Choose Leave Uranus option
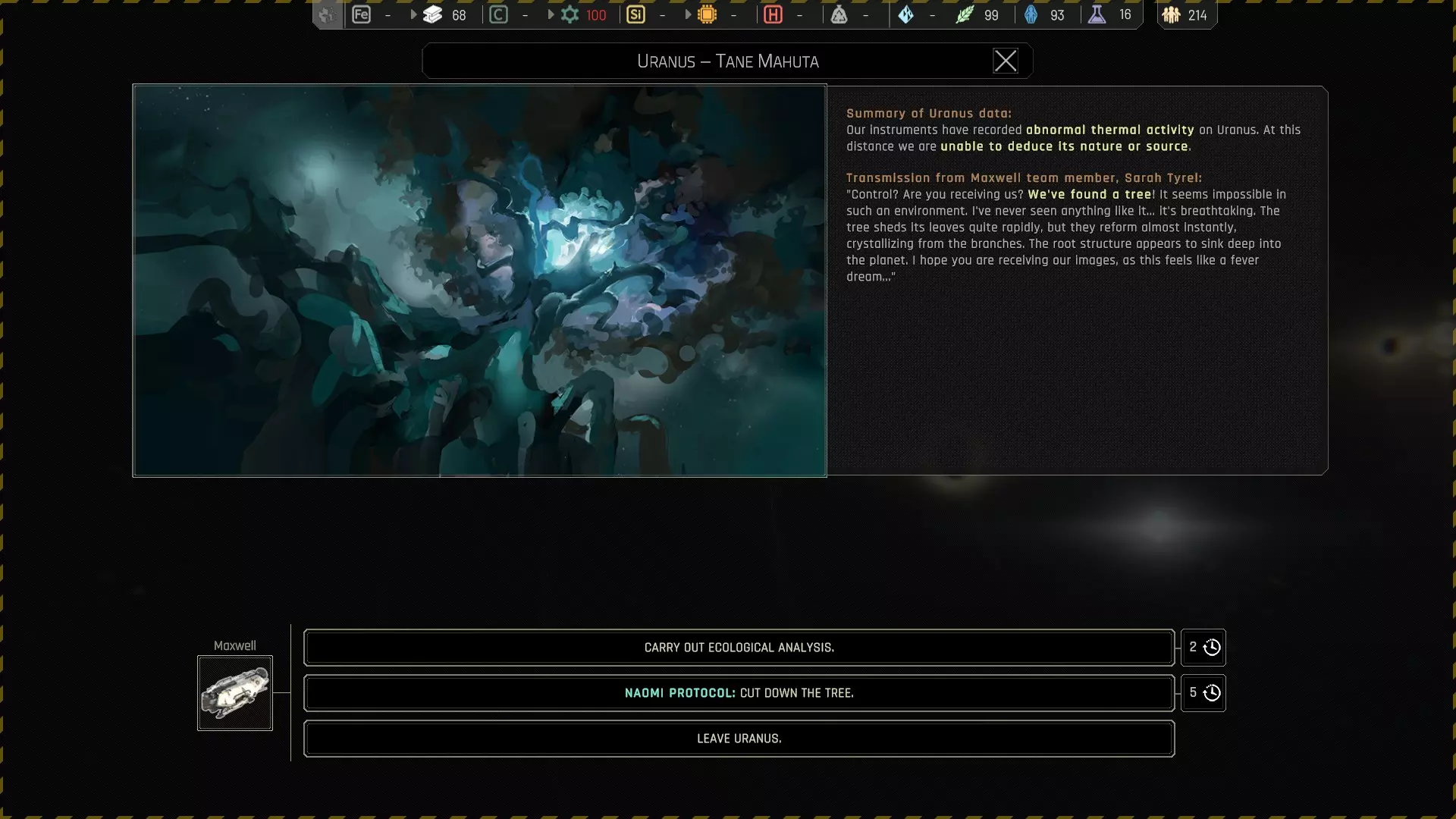The width and height of the screenshot is (1456, 819). (739, 739)
